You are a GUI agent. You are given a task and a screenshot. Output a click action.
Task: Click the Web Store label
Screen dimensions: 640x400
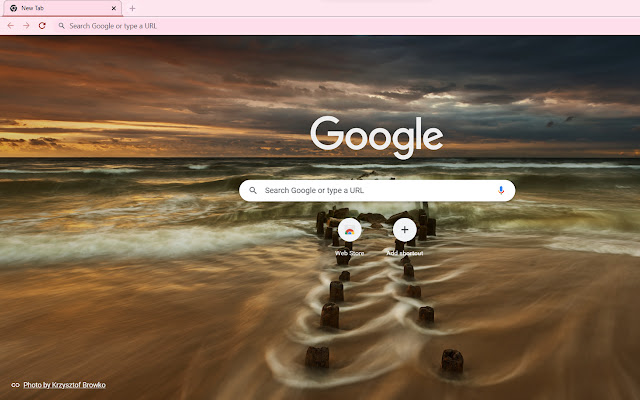(349, 253)
